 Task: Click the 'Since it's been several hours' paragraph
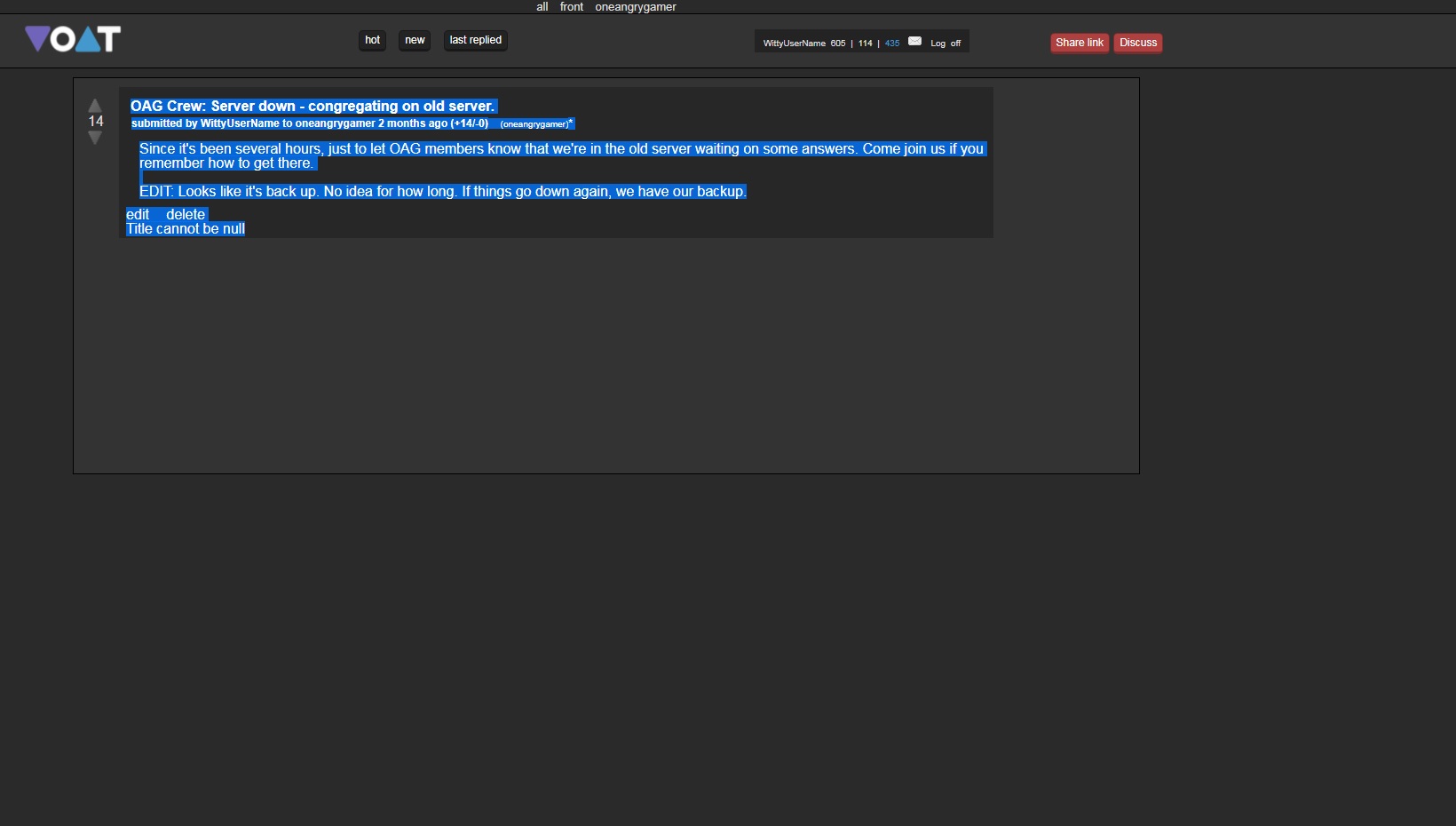pos(561,156)
